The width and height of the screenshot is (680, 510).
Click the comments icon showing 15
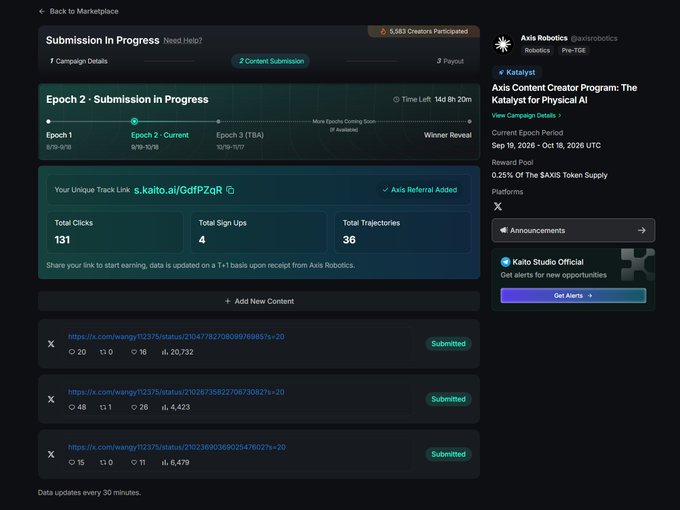72,463
